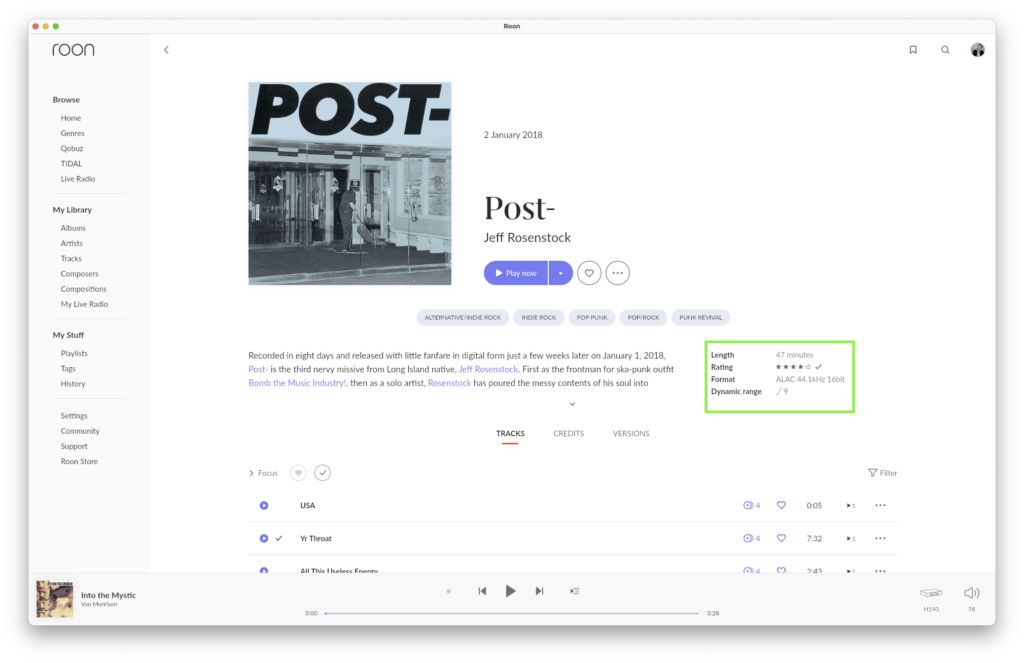Viewport: 1024px width, 663px height.
Task: Open Qobuz in the sidebar
Action: pyautogui.click(x=72, y=148)
